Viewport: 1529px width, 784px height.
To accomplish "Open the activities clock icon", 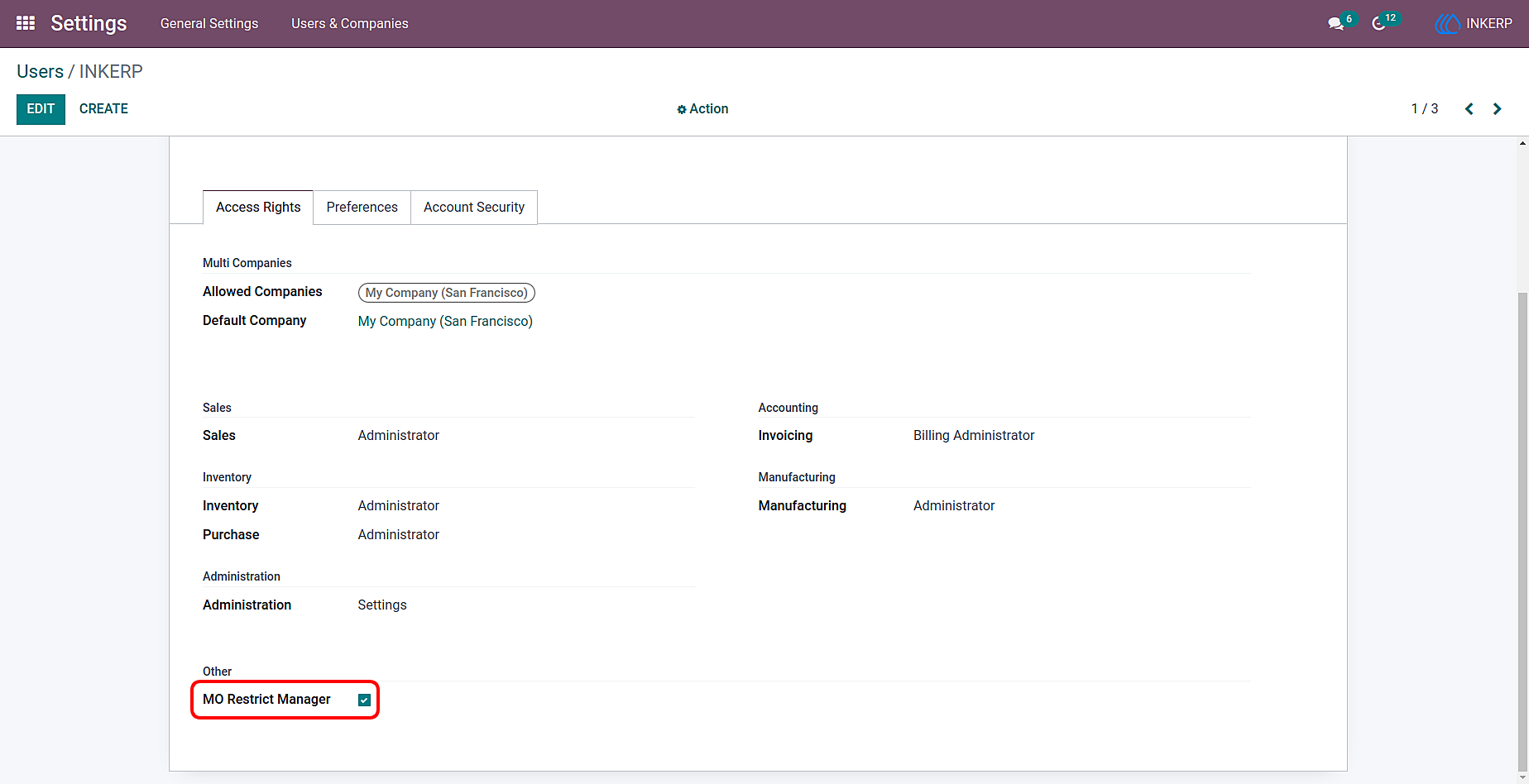I will pyautogui.click(x=1378, y=24).
